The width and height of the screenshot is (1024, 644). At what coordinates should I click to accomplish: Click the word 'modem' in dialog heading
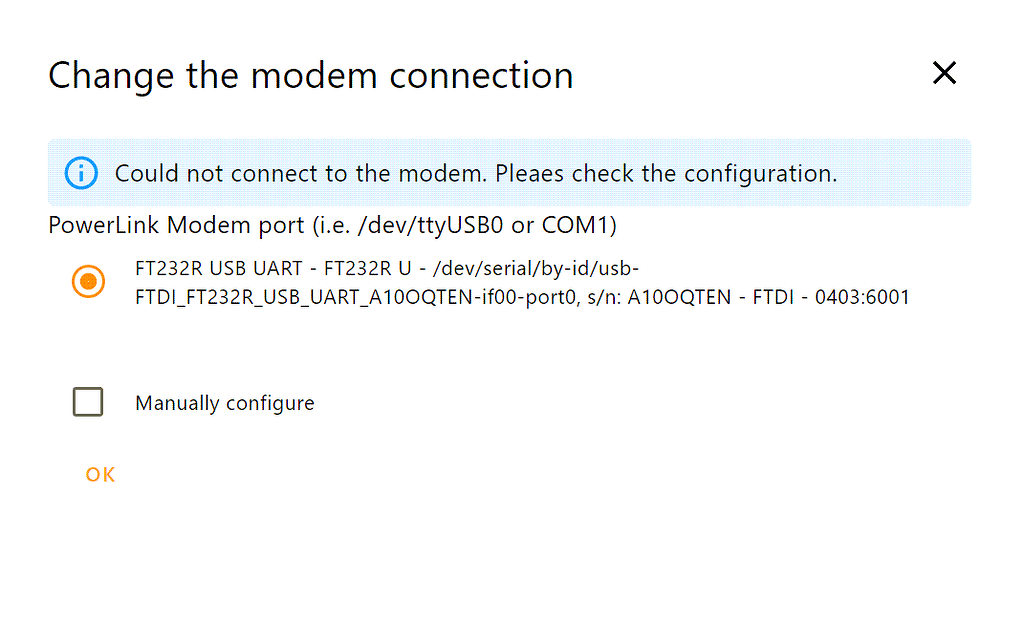pyautogui.click(x=314, y=76)
